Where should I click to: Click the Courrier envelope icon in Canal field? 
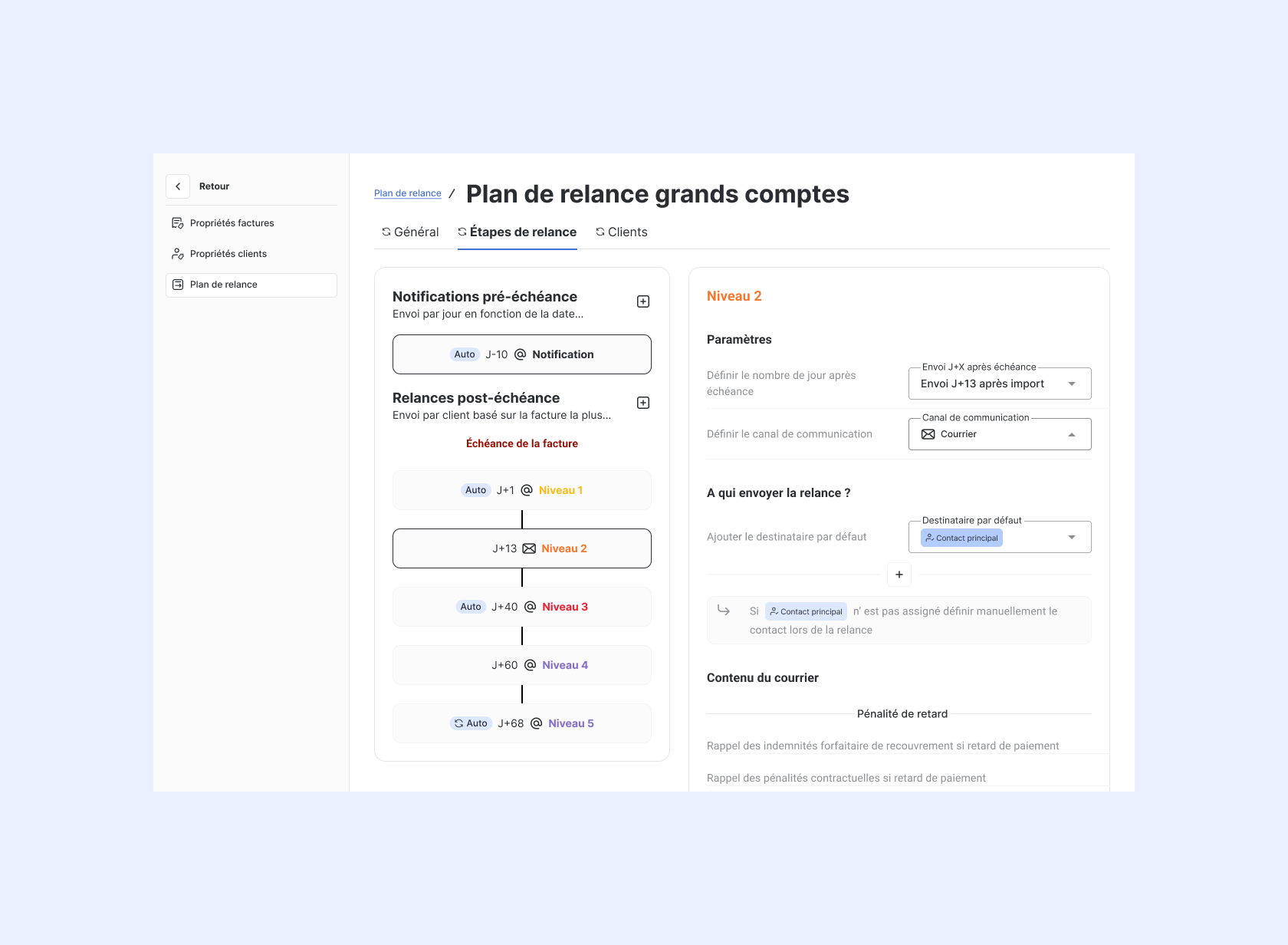point(928,434)
